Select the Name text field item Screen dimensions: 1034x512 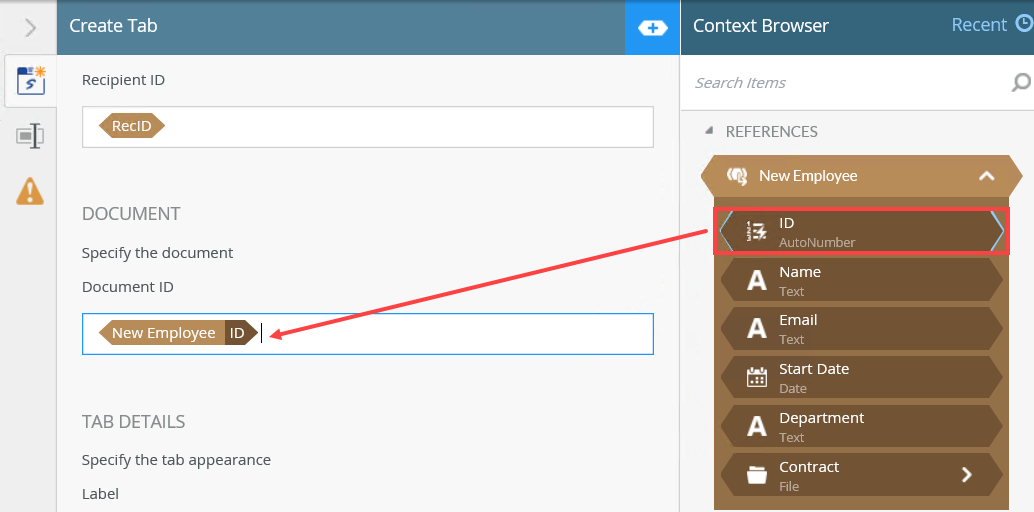coord(860,280)
